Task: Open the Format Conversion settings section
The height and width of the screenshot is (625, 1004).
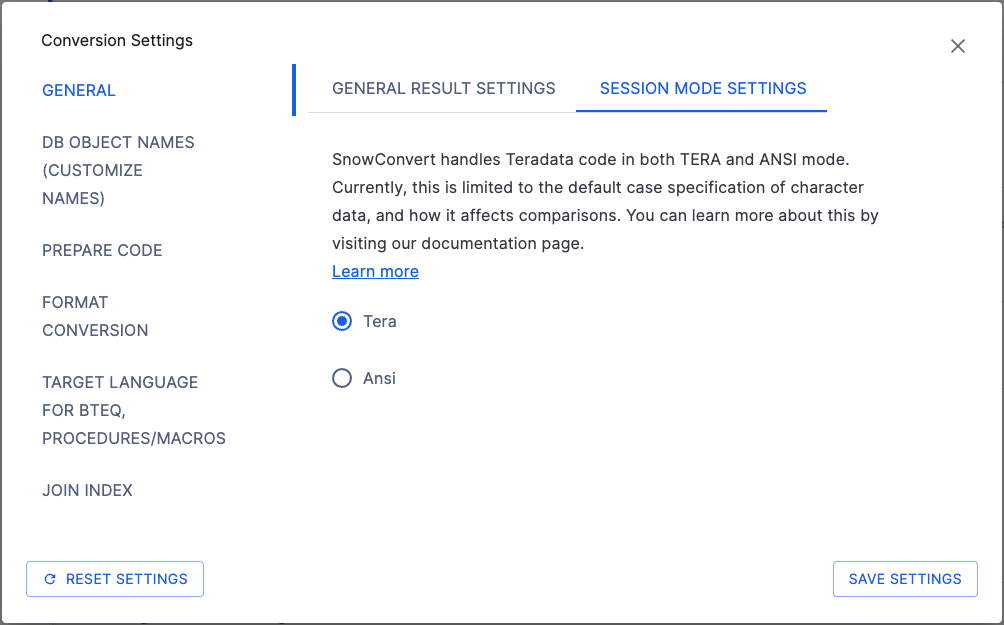Action: pos(95,316)
